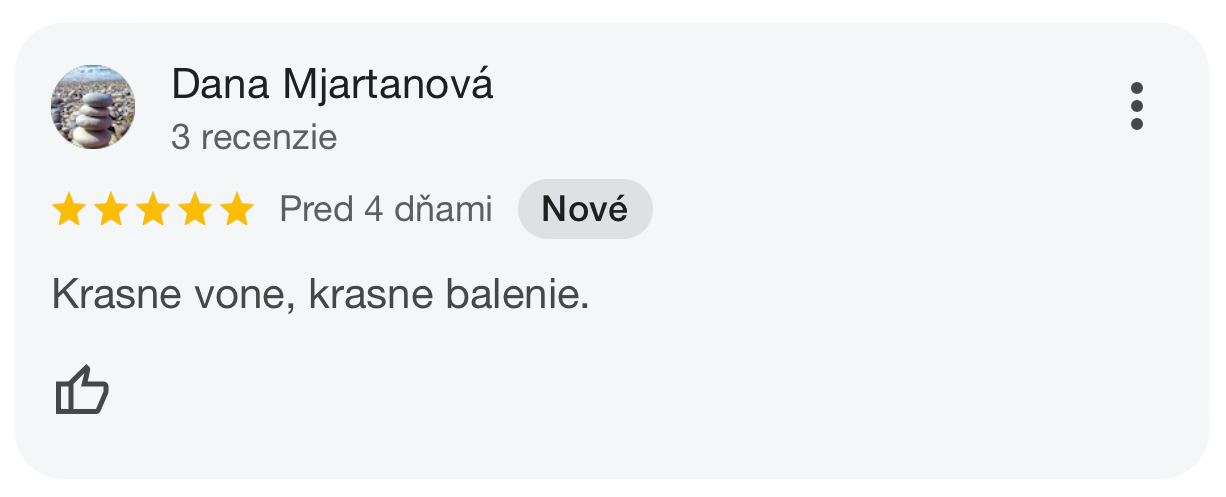Click the second yellow rating star
Viewport: 1226px width, 497px height.
(110, 210)
